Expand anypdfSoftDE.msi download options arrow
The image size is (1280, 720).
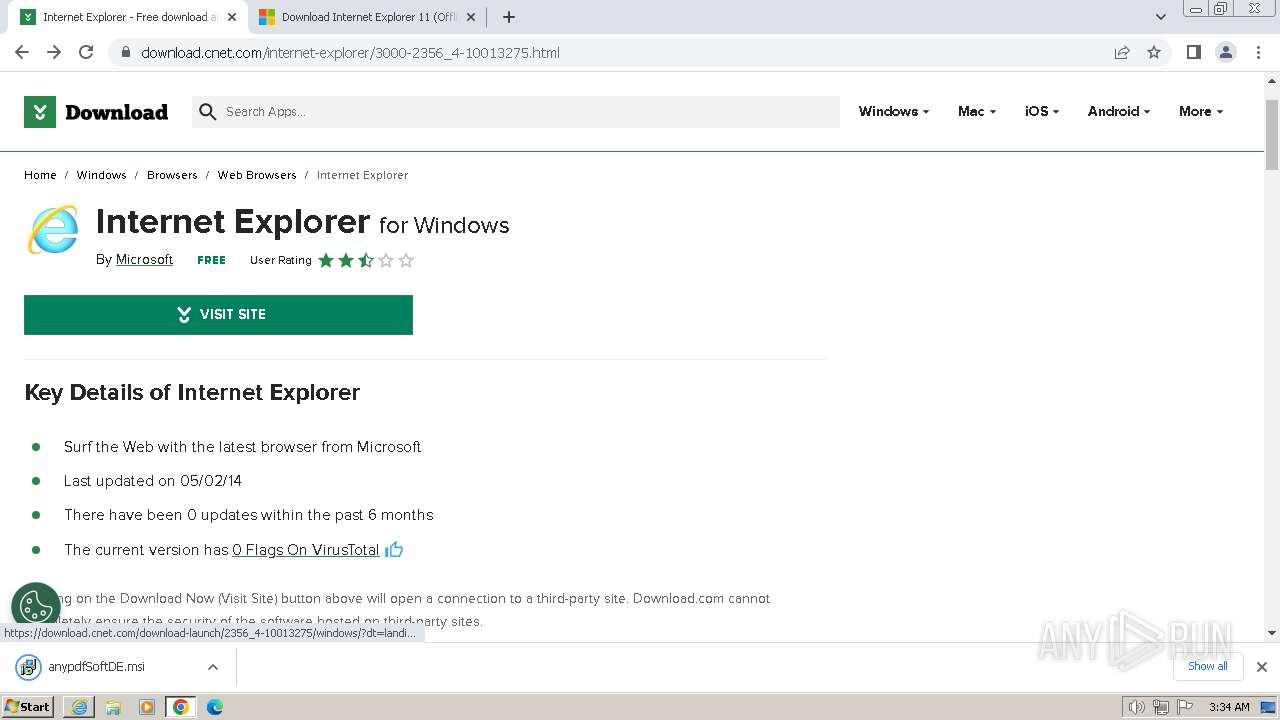pos(212,667)
